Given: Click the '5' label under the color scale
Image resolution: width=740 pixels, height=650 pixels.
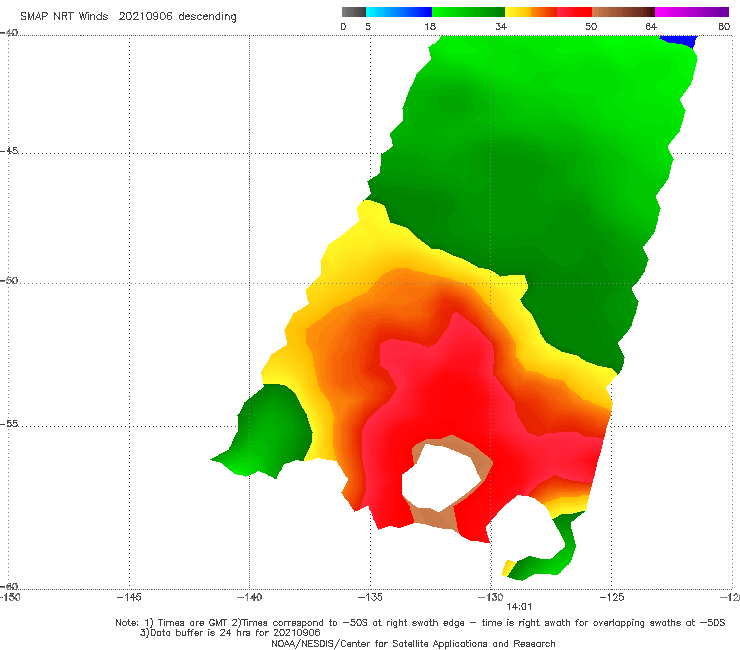Looking at the screenshot, I should (x=368, y=27).
